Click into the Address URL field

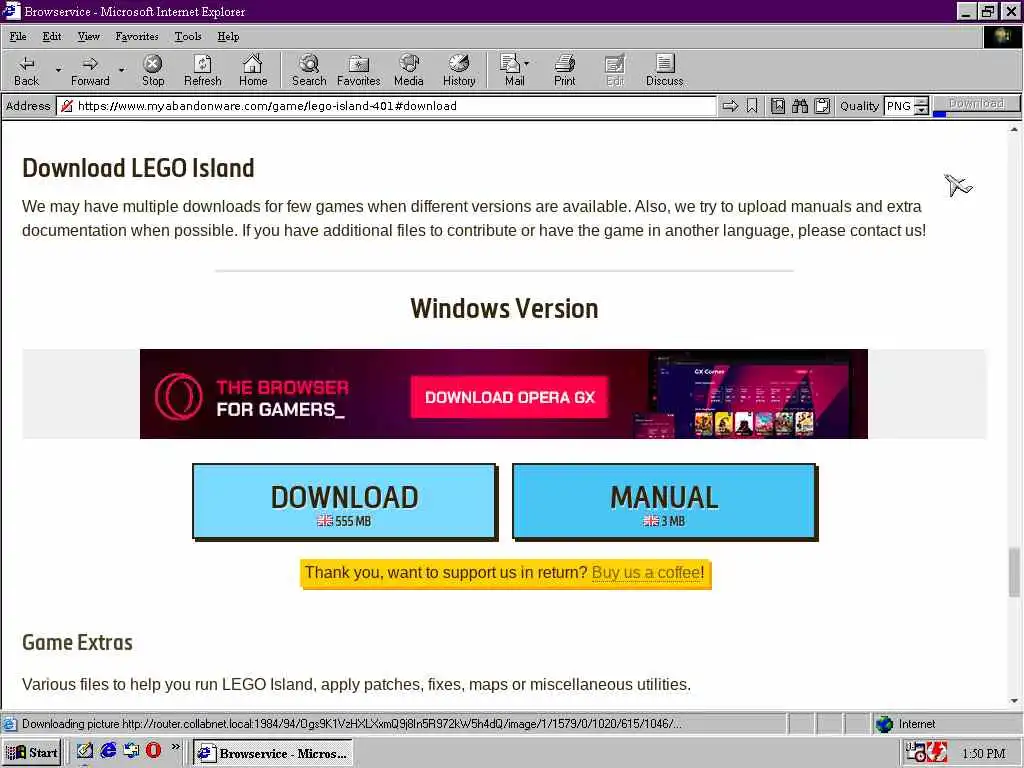pyautogui.click(x=386, y=106)
